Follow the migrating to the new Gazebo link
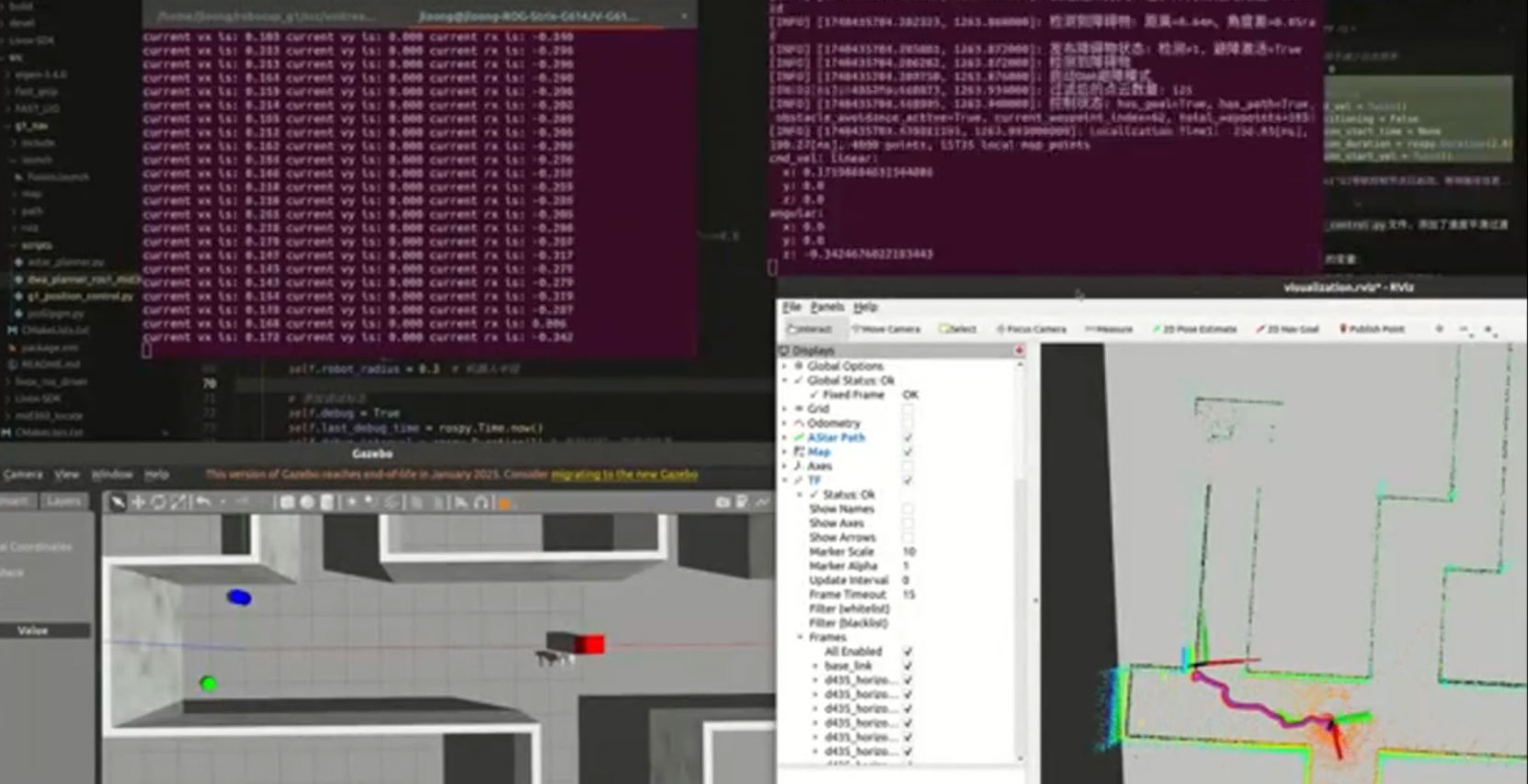 624,474
